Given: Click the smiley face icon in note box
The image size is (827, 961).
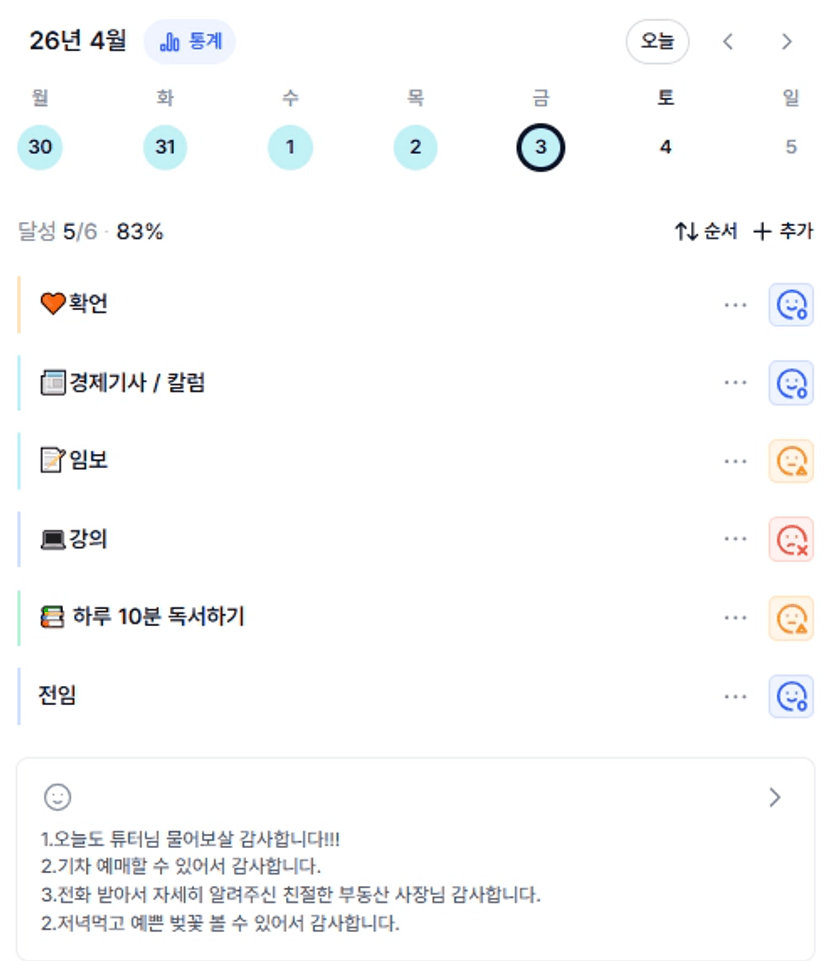Looking at the screenshot, I should click(x=58, y=797).
